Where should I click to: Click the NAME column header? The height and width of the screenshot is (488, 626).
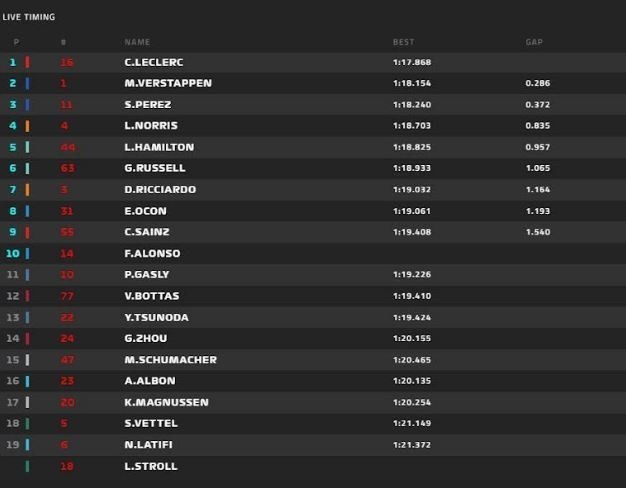137,42
